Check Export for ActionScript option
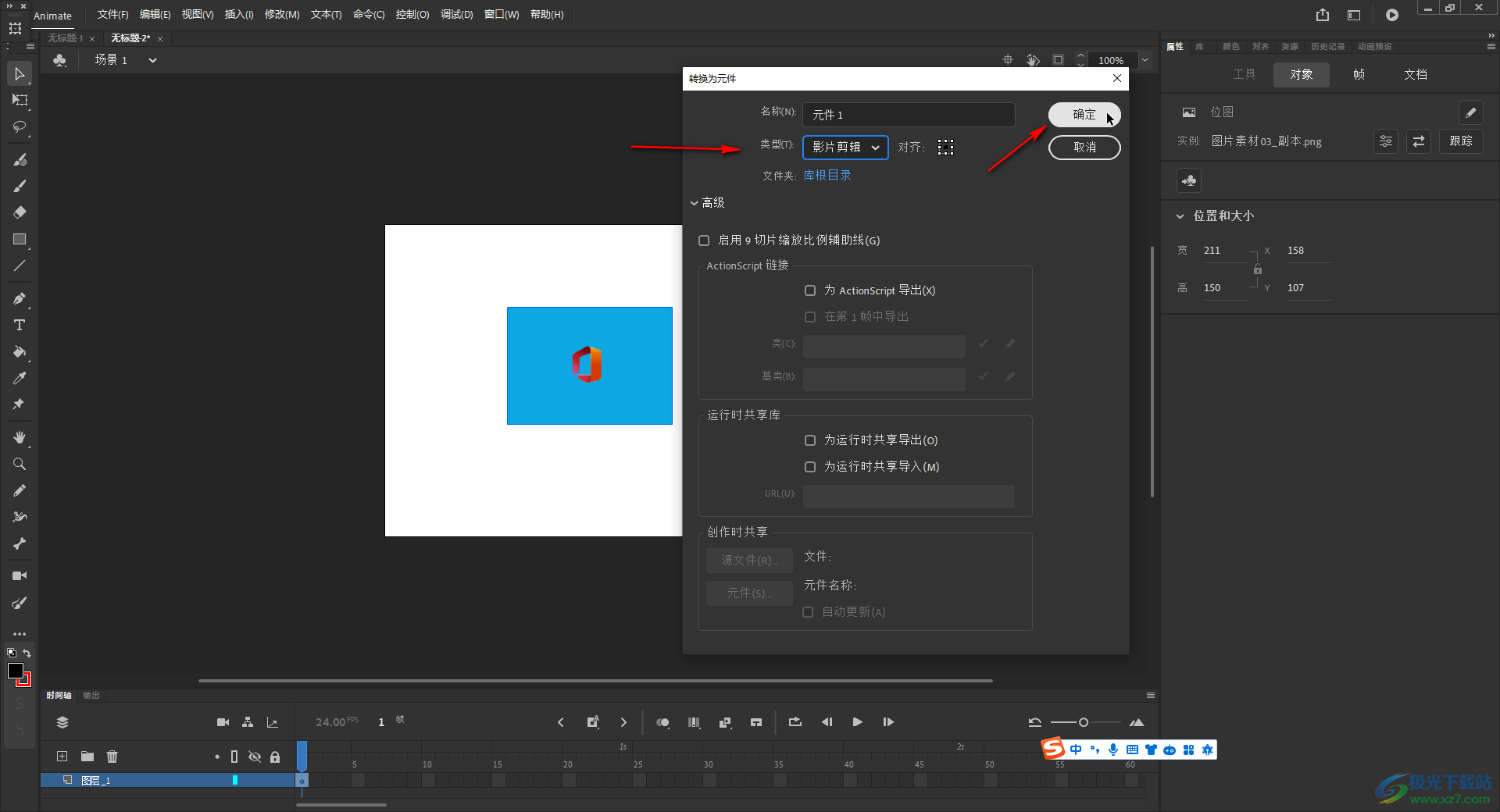 (810, 290)
